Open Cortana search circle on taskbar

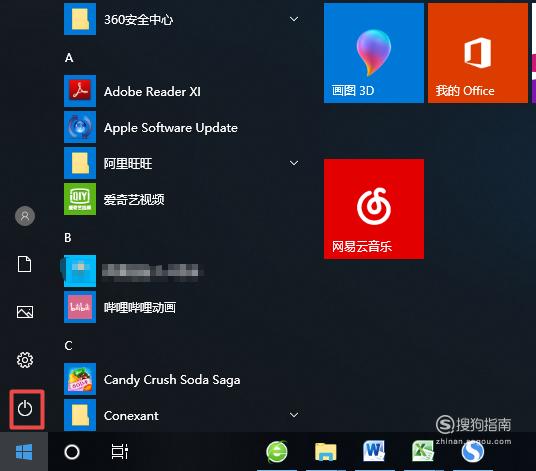[x=72, y=452]
